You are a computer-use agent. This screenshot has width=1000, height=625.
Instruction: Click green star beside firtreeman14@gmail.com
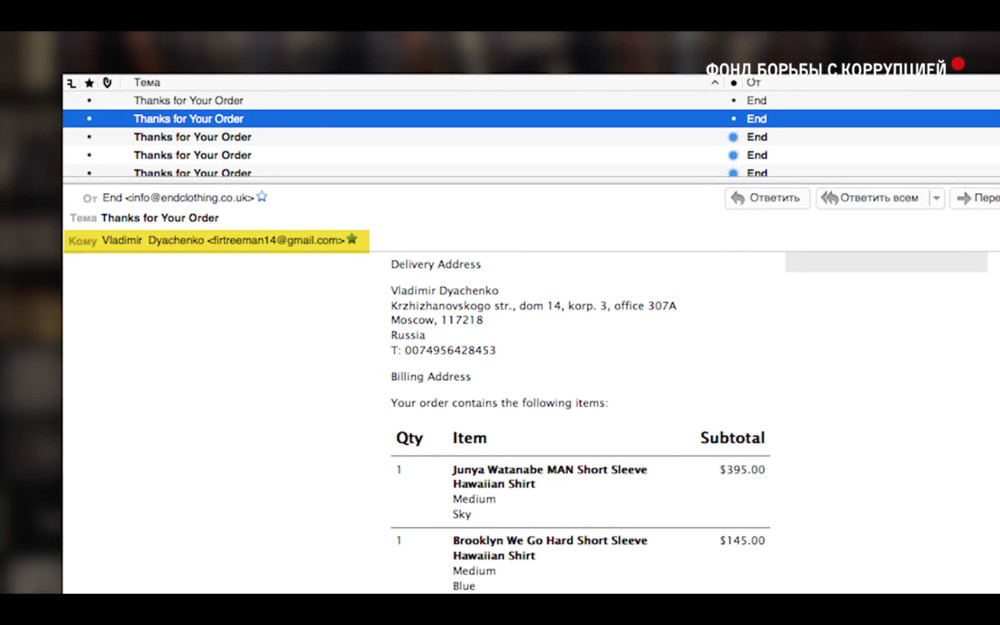pos(351,239)
